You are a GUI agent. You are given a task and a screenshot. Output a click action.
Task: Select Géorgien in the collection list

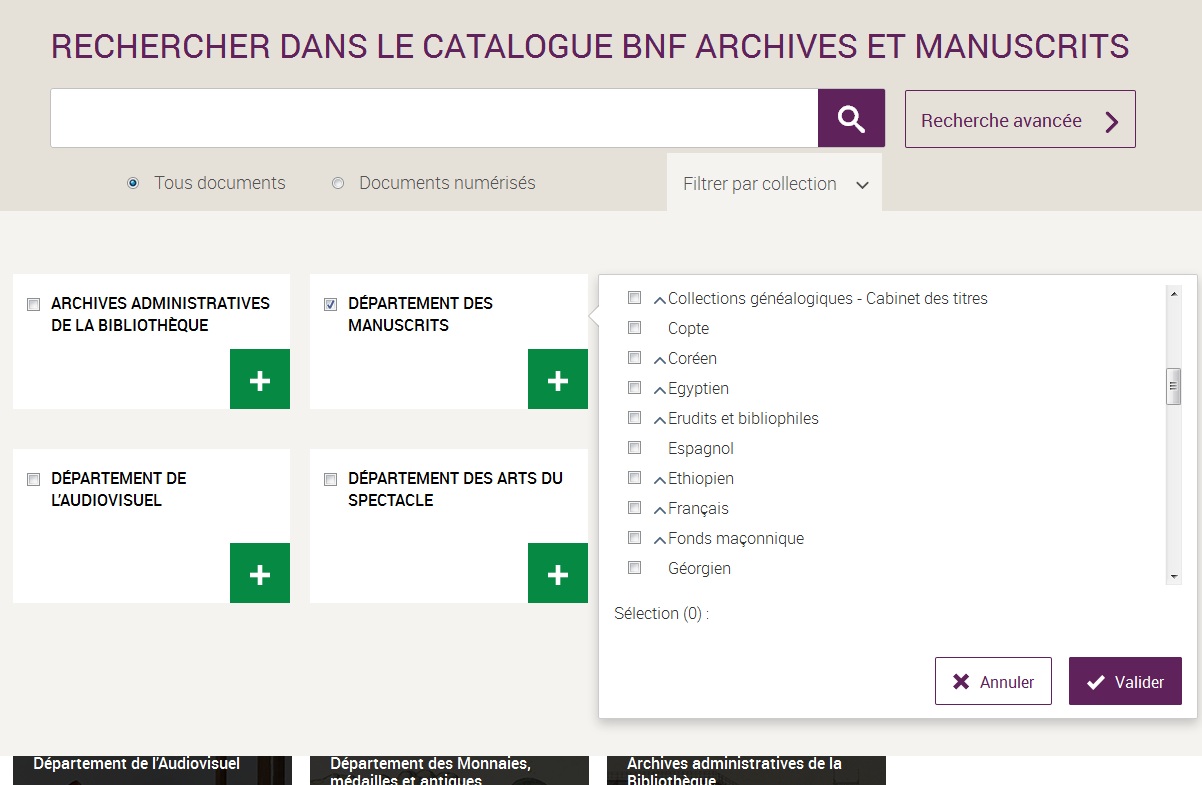(x=634, y=568)
